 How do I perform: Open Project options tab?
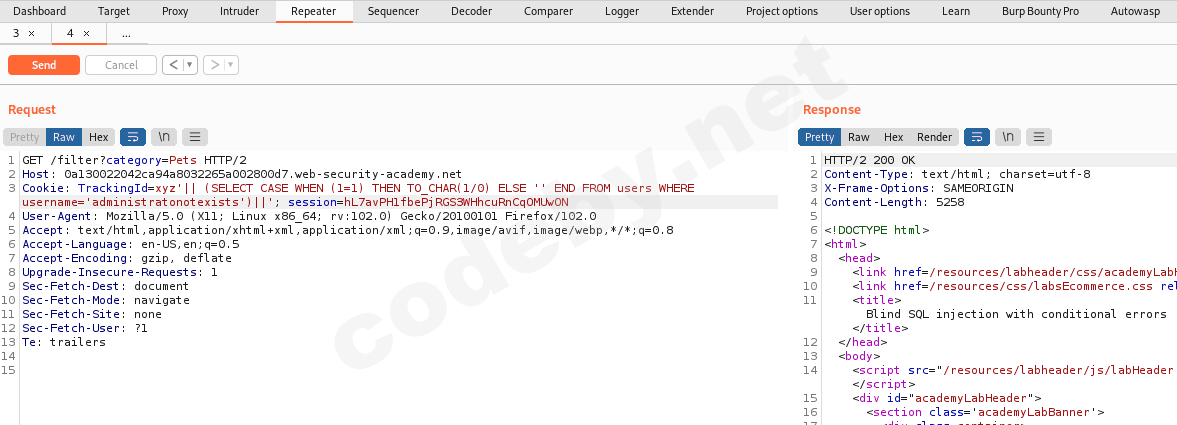point(781,11)
